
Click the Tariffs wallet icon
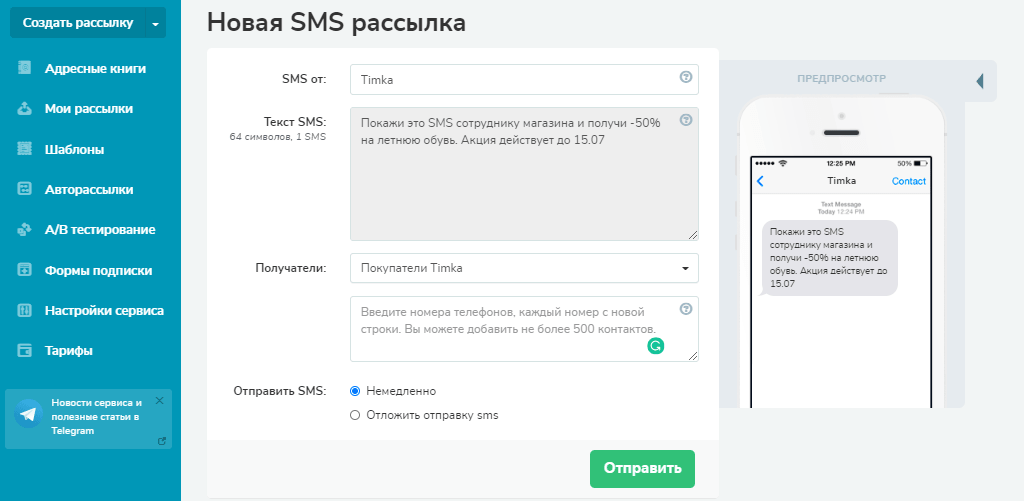pos(25,351)
